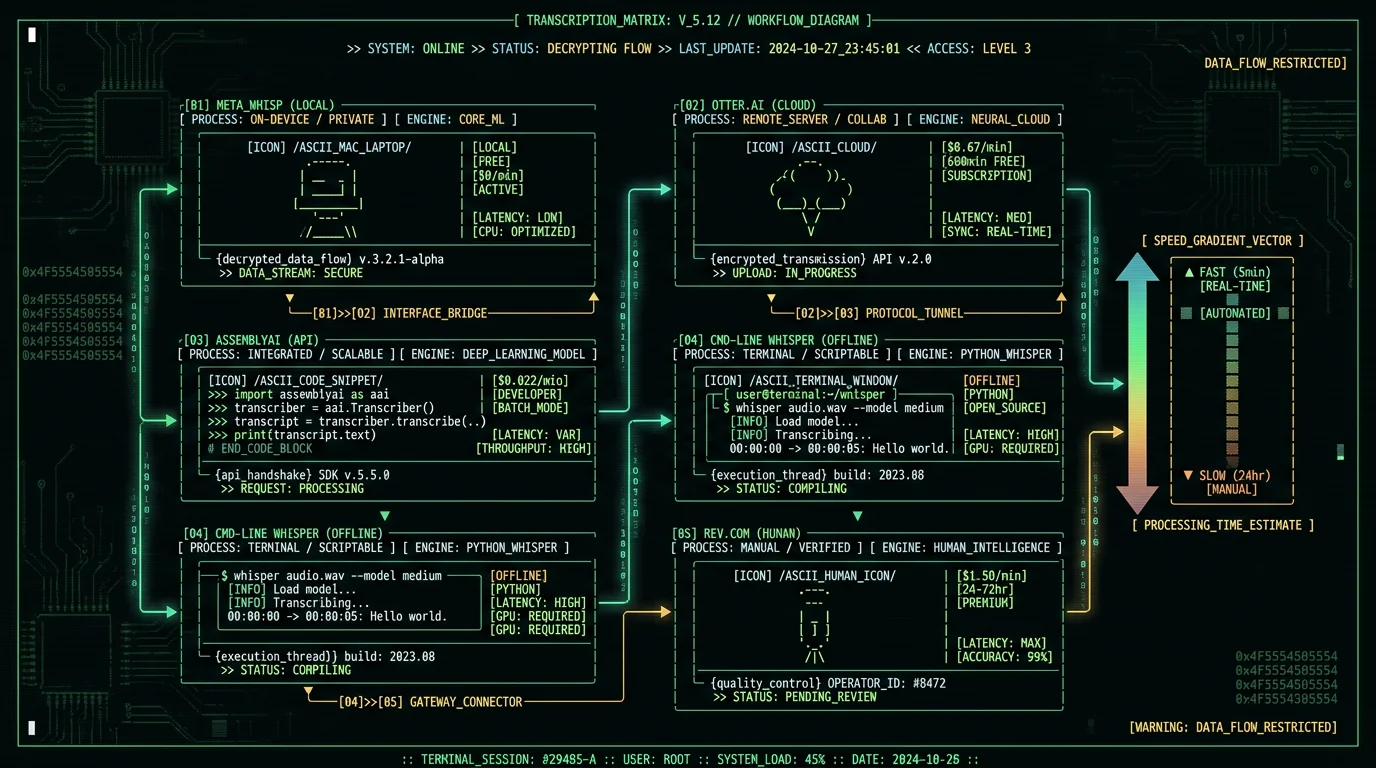
Task: Click the user@terminal prompt title
Action: coord(810,394)
